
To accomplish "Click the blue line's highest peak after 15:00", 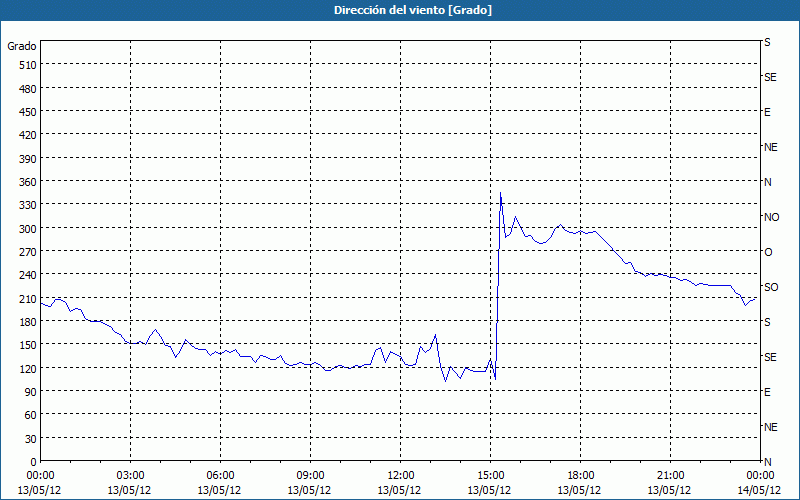I will click(x=501, y=193).
